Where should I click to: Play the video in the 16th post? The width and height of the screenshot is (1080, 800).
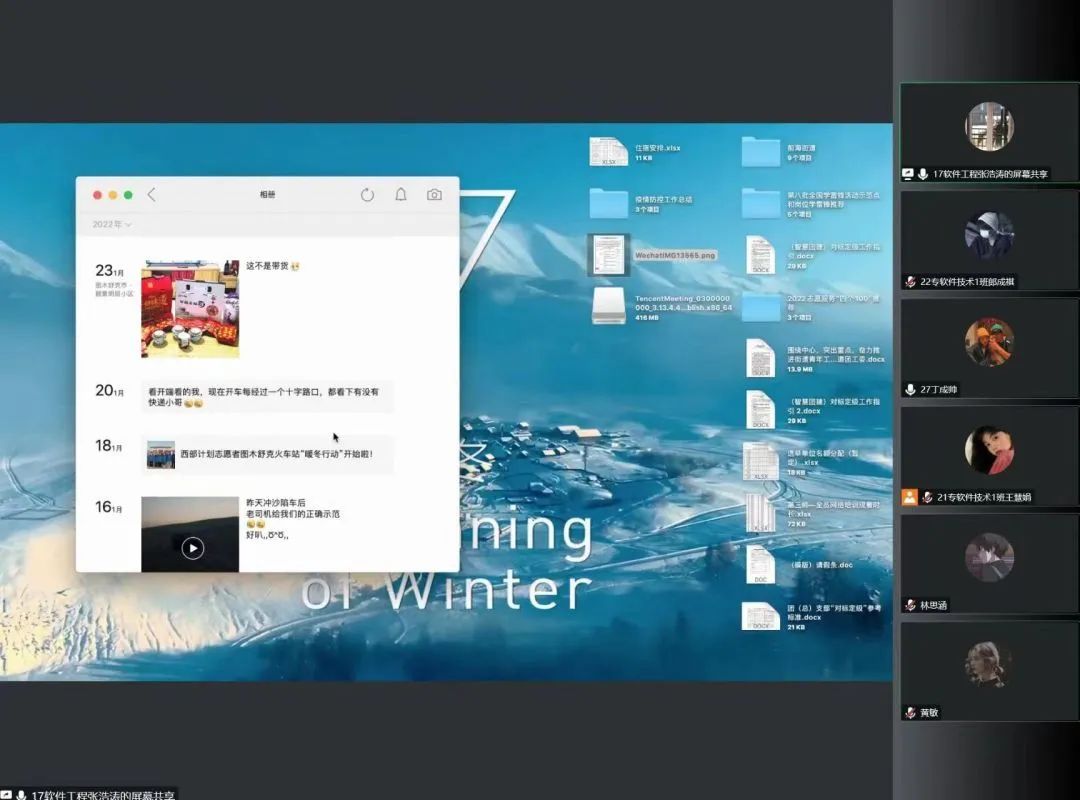point(193,547)
